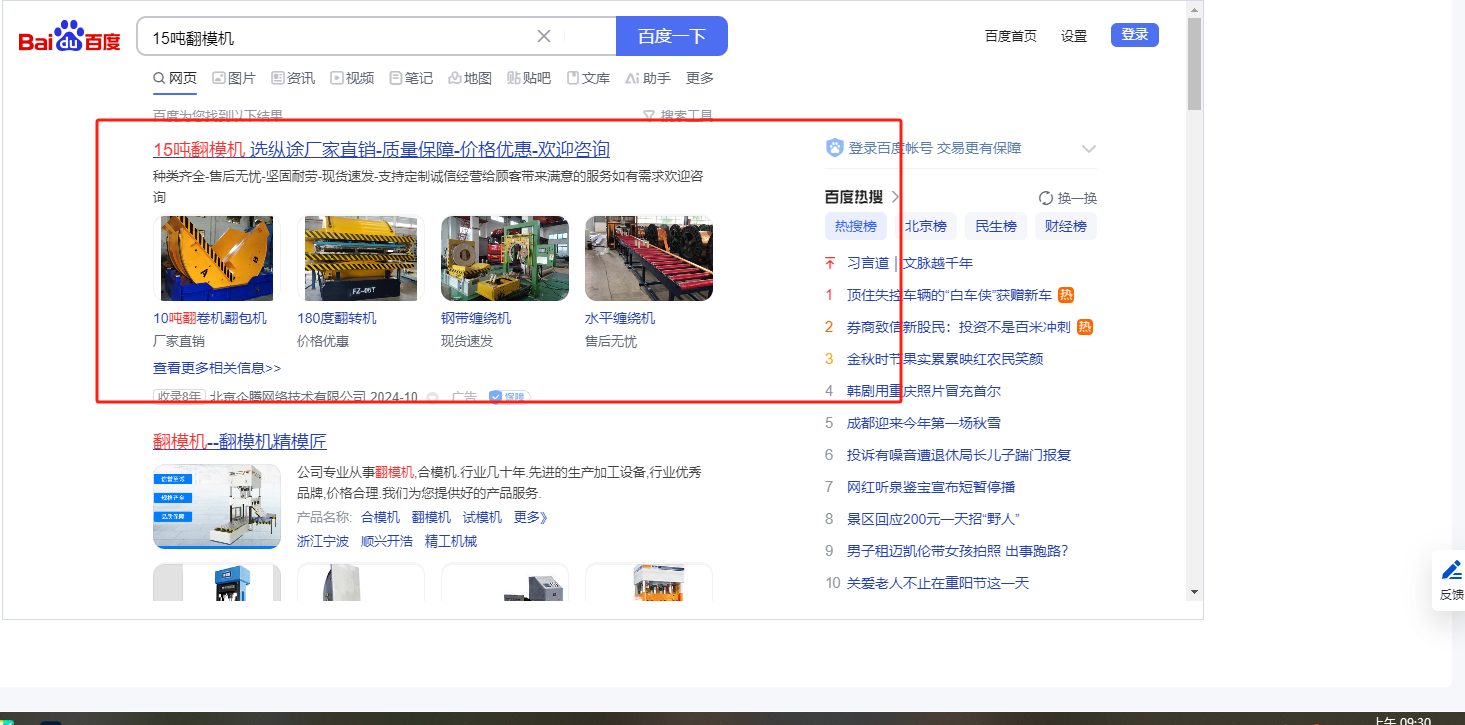This screenshot has width=1465, height=725.
Task: Expand the 登录百度帐号 panel chevron
Action: (1089, 149)
